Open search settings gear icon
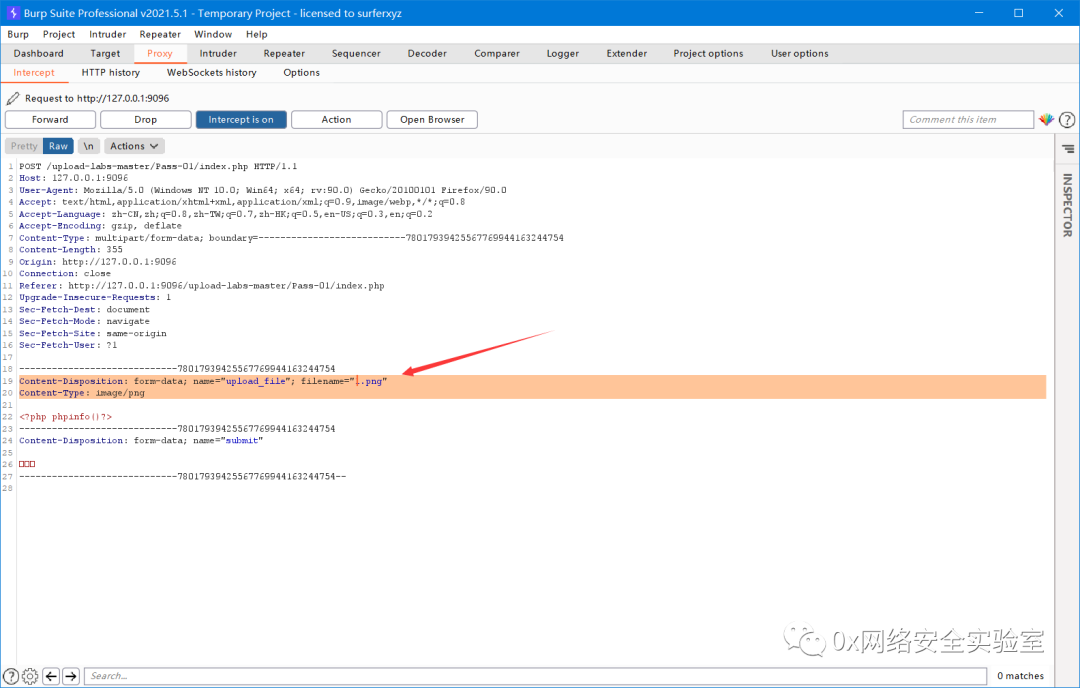 (x=30, y=676)
